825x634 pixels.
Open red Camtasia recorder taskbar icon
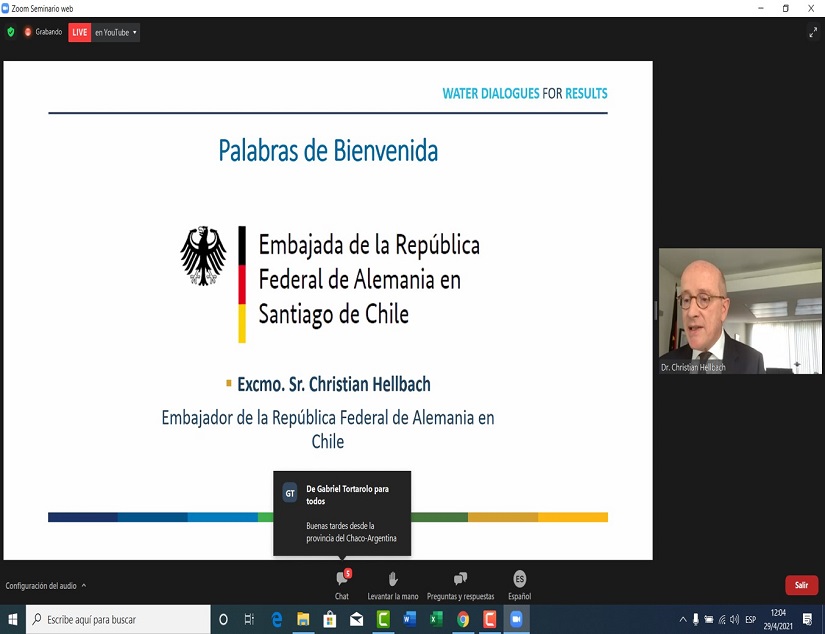[490, 619]
